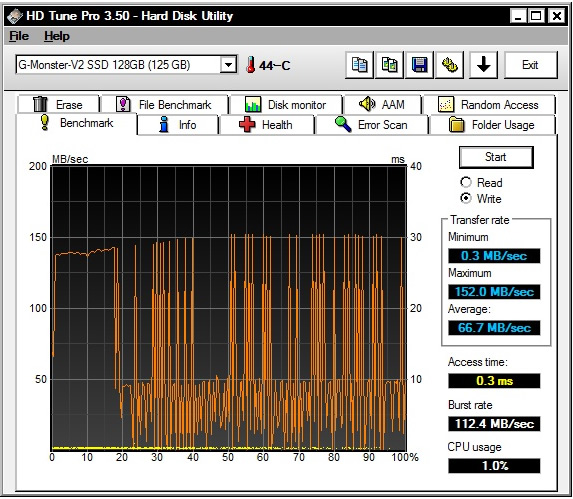Click the copy text to clipboard icon
The width and height of the screenshot is (573, 499).
(x=359, y=65)
